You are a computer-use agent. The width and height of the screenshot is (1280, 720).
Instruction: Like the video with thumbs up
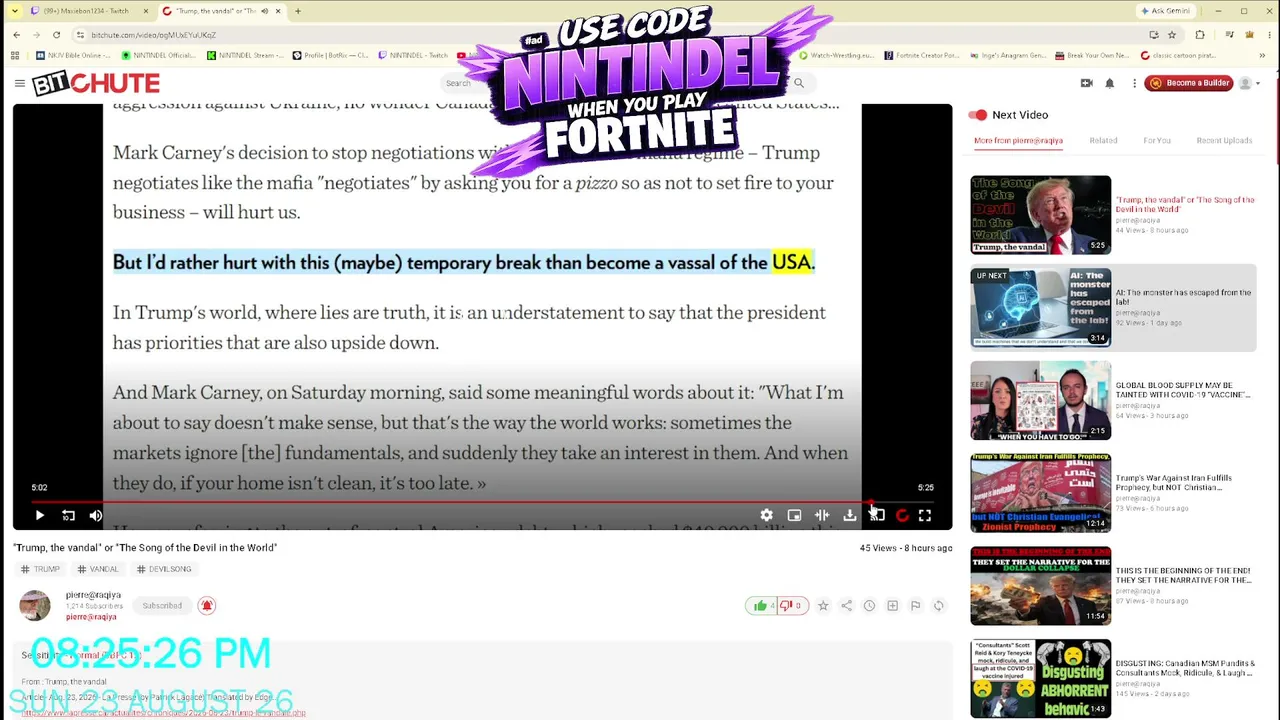(763, 606)
